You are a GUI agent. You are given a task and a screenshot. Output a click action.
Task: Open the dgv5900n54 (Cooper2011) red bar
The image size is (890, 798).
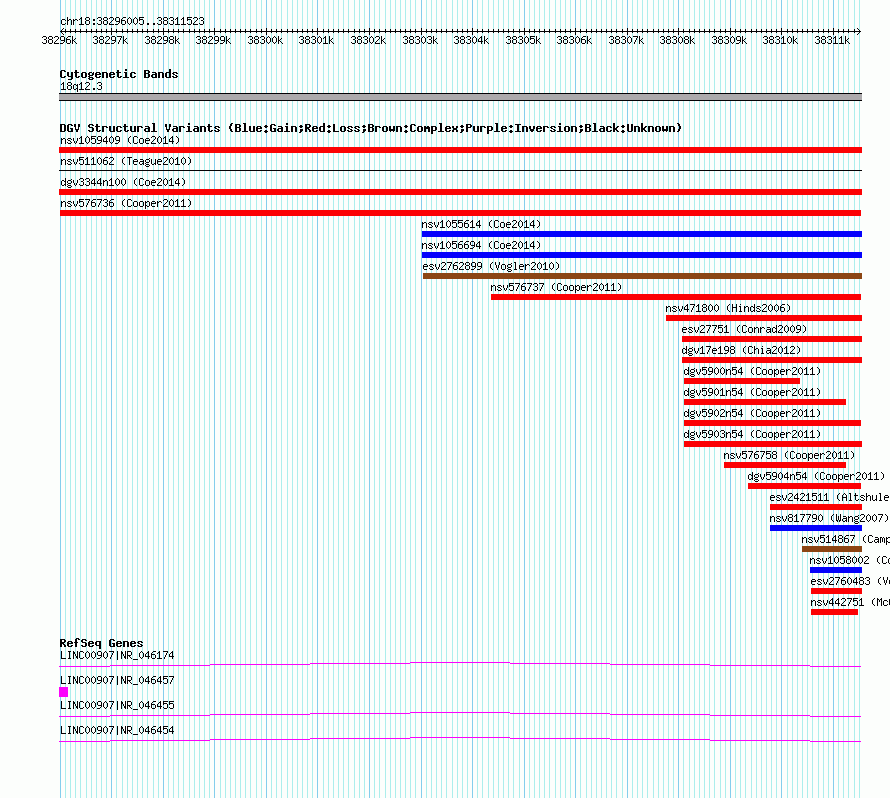tap(742, 381)
